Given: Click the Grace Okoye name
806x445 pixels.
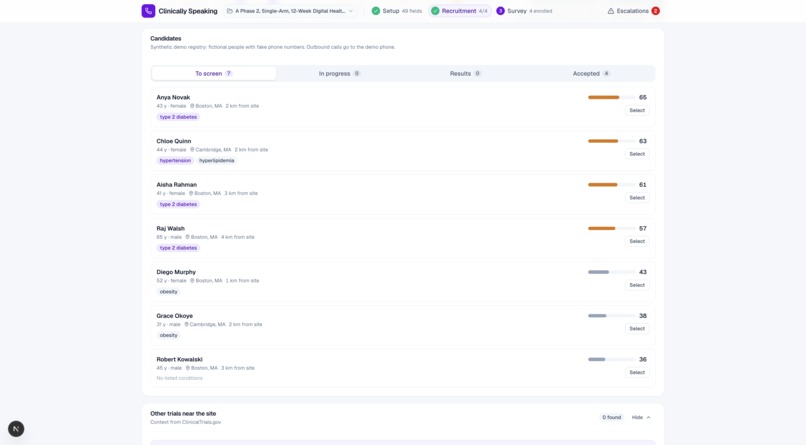Looking at the screenshot, I should pyautogui.click(x=175, y=316).
